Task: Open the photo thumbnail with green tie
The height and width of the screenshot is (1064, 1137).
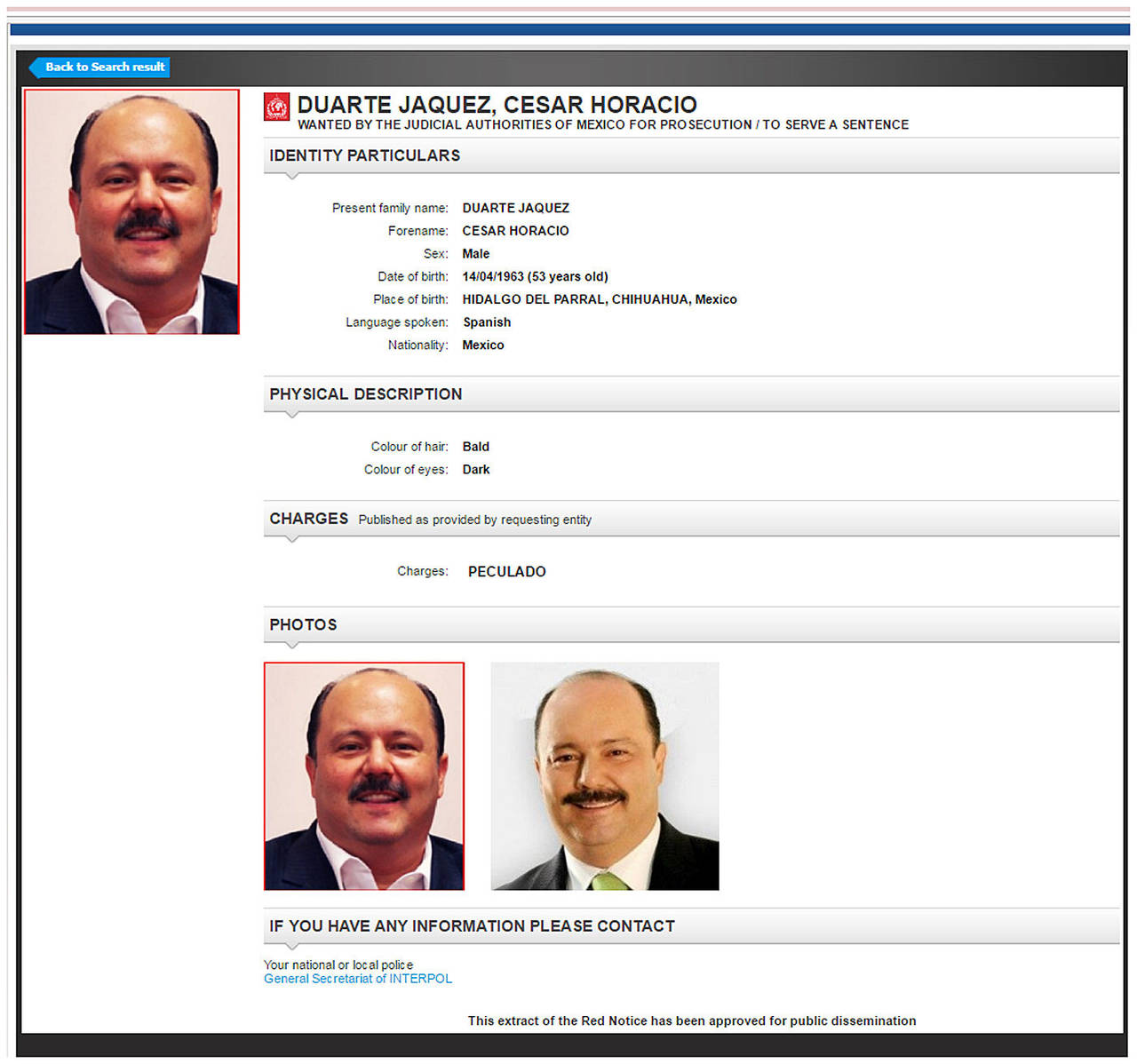Action: click(x=604, y=775)
